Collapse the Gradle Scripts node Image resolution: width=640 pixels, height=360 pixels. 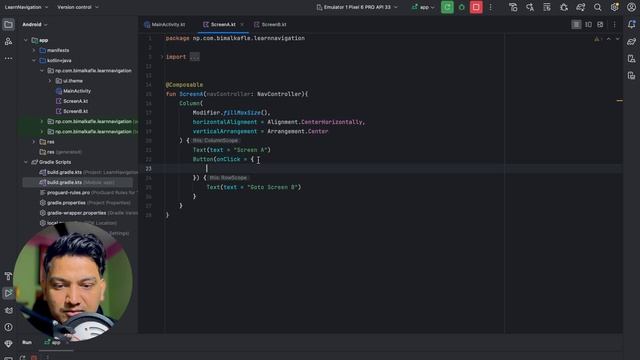coord(26,162)
